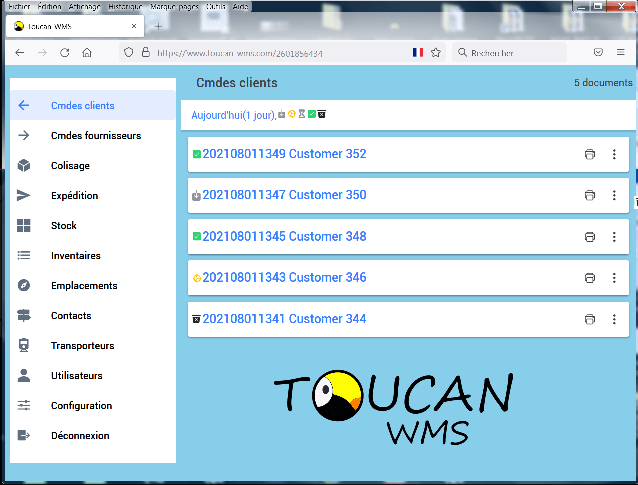
Task: Open the Aujourd'hui(1 jour) date filter
Action: tap(234, 115)
